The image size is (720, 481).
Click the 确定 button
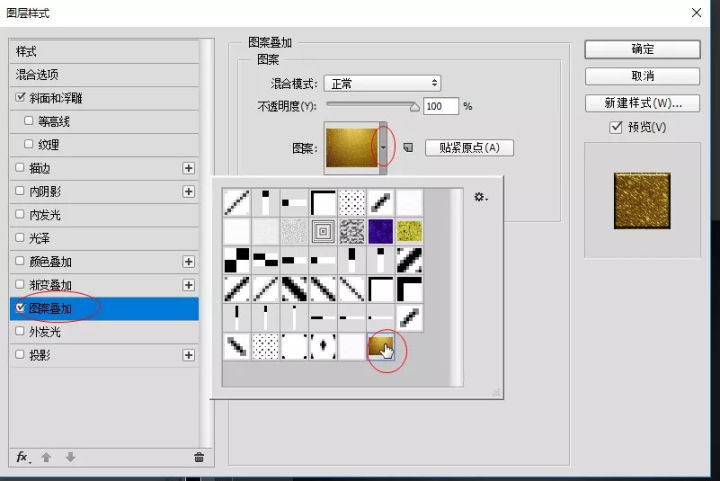642,49
